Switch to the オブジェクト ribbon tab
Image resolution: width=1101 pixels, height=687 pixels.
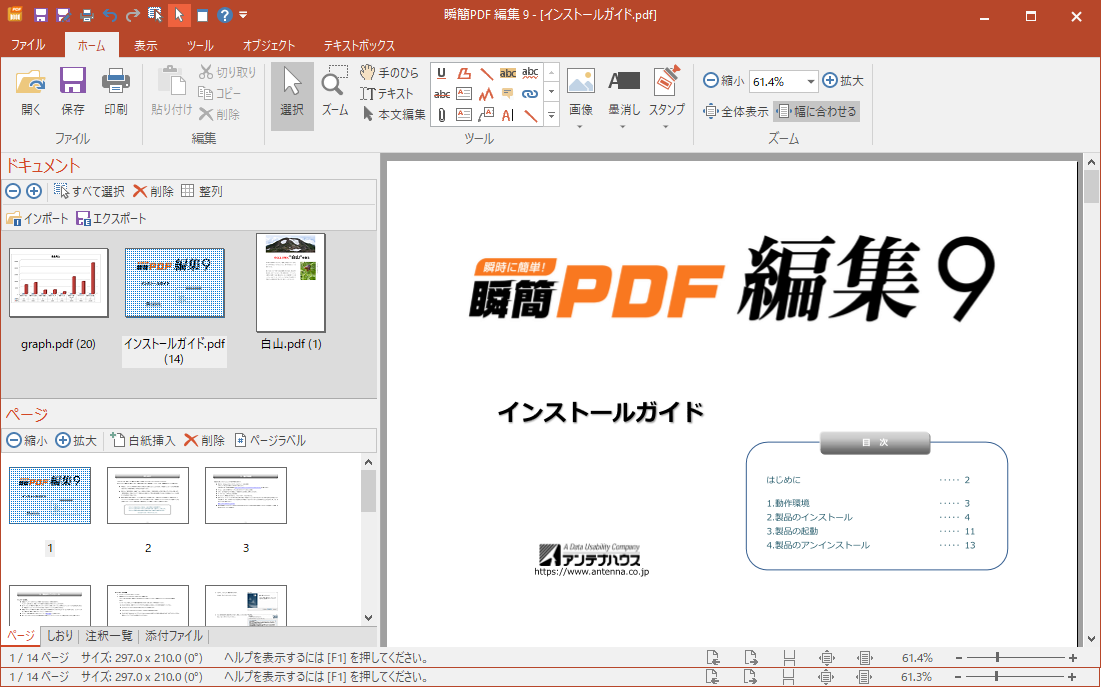click(269, 45)
